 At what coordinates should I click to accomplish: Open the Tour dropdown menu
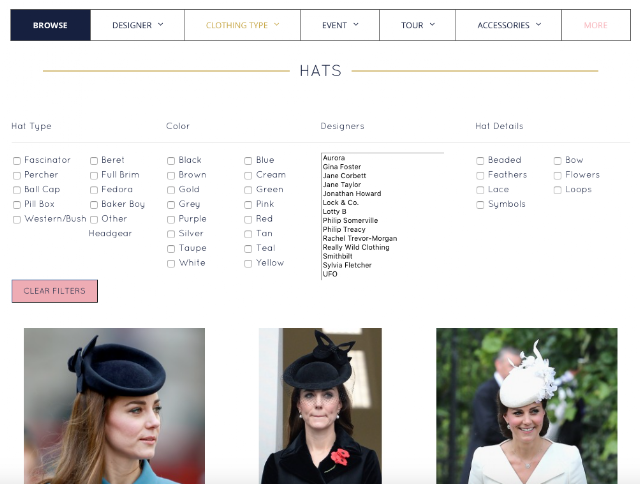coord(418,25)
